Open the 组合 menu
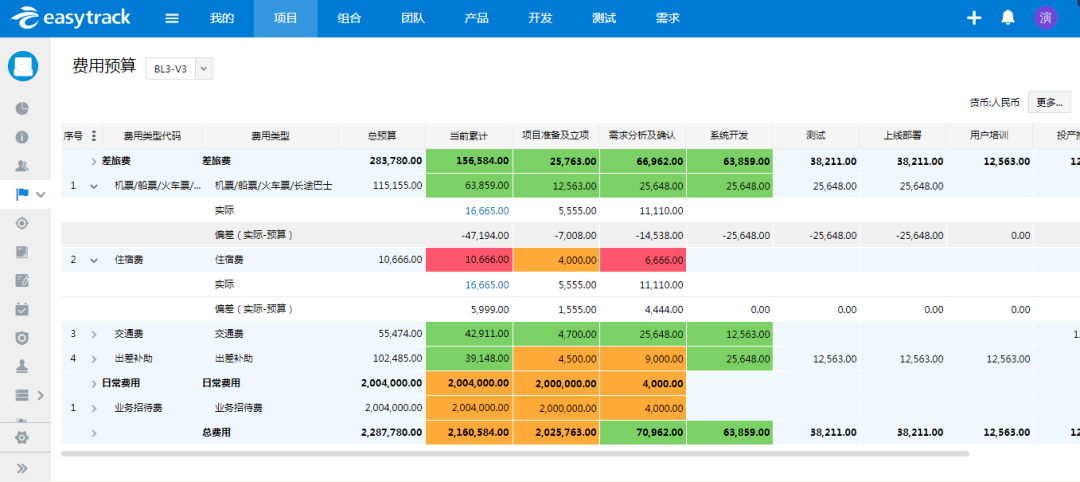Viewport: 1080px width, 482px height. [x=349, y=19]
